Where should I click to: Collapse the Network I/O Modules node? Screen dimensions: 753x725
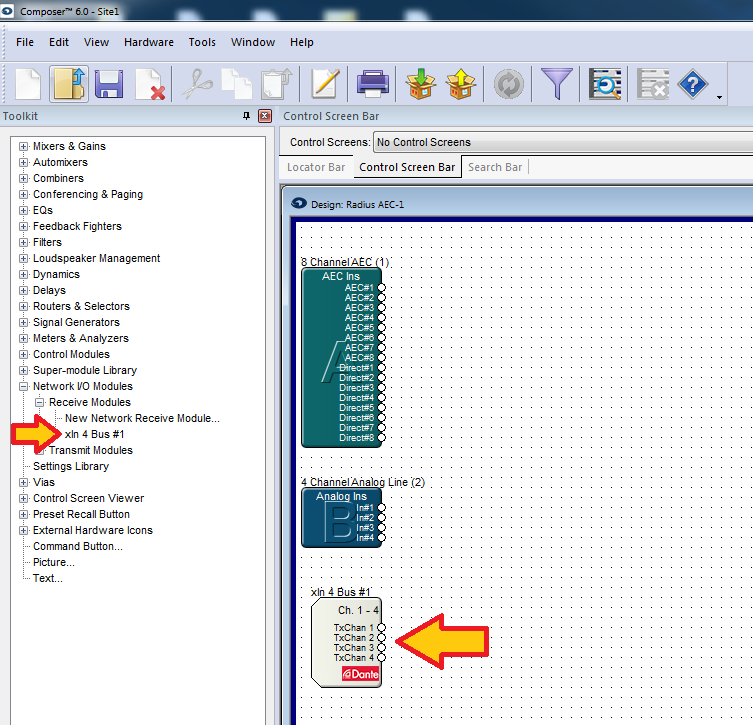pyautogui.click(x=23, y=387)
